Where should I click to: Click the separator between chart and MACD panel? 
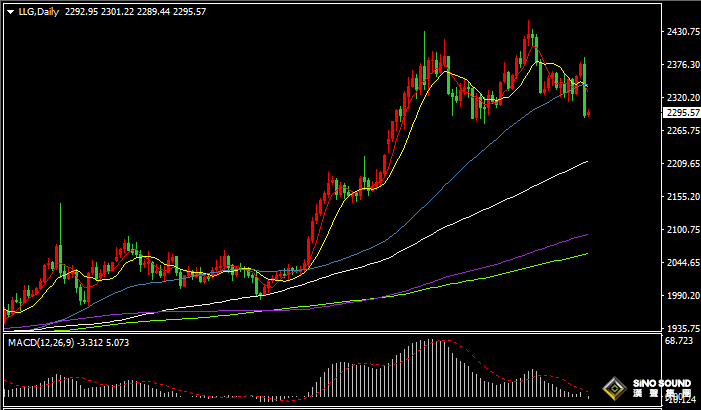click(x=330, y=334)
